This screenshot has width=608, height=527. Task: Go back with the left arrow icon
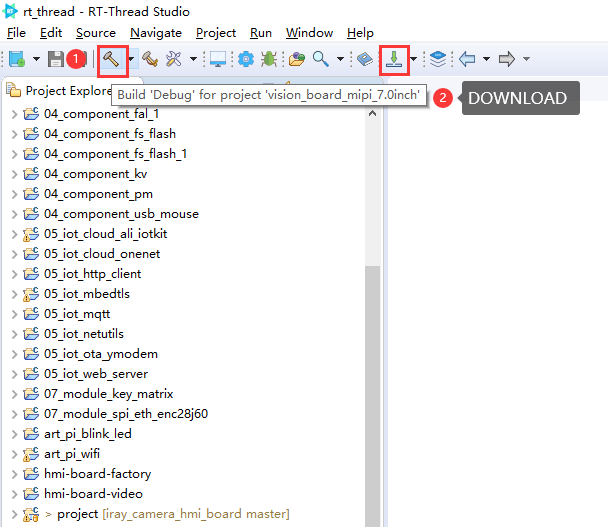click(467, 59)
